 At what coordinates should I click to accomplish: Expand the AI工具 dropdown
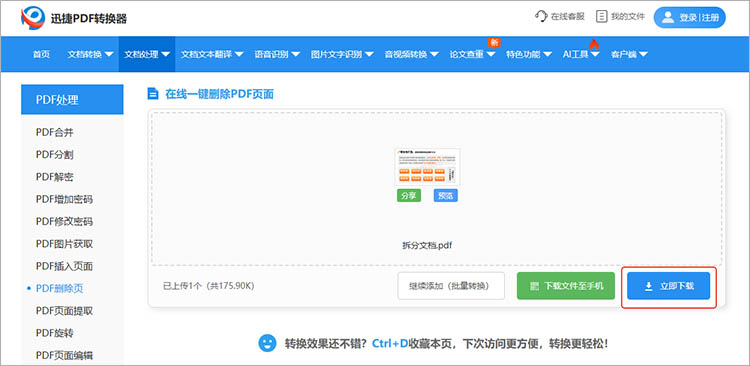click(581, 55)
